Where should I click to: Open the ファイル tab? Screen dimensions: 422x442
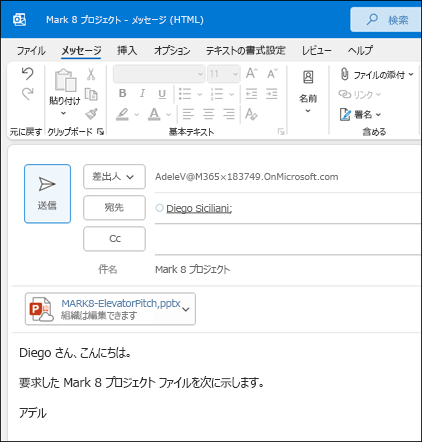click(x=31, y=50)
